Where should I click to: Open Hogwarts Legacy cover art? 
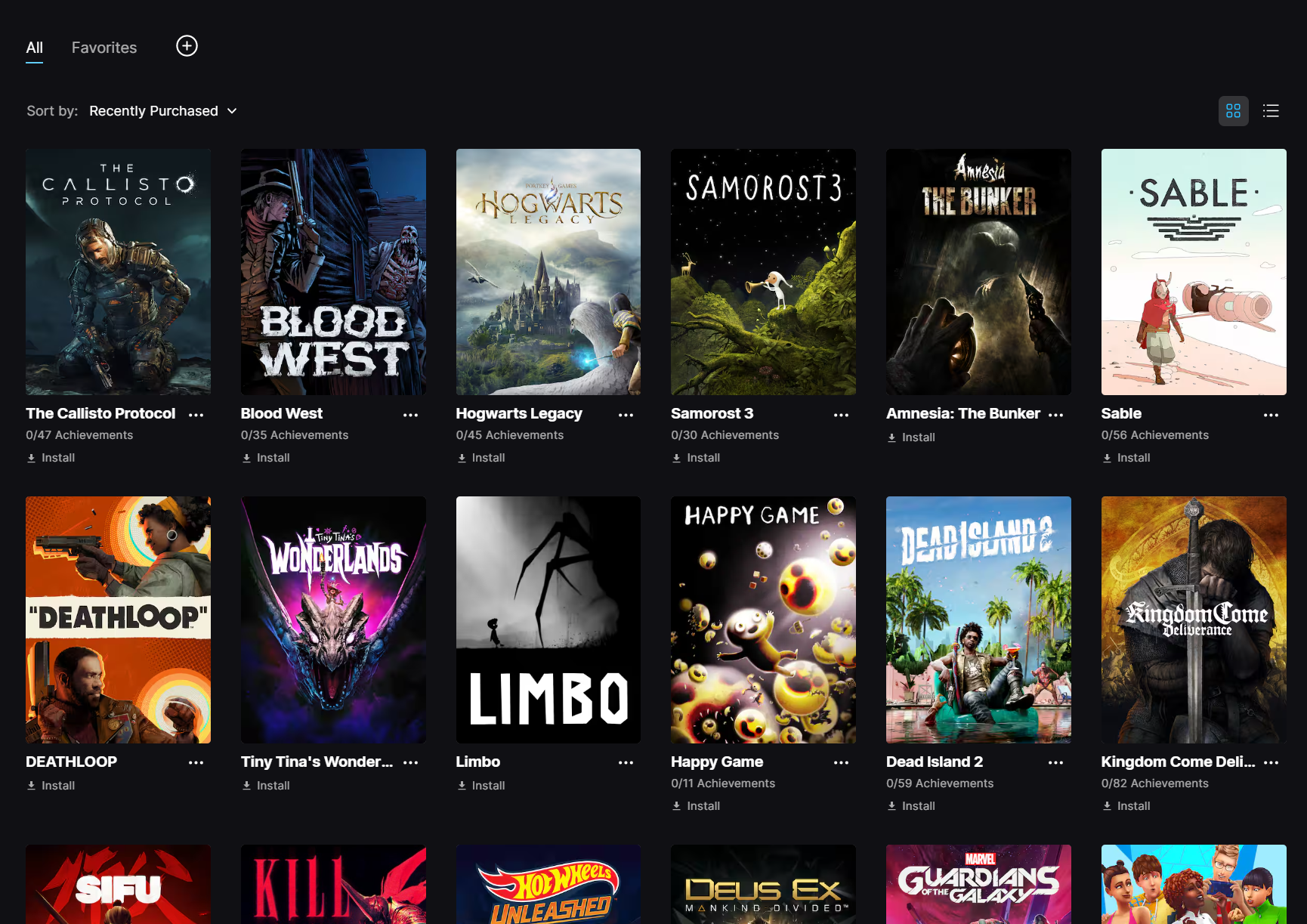(548, 272)
